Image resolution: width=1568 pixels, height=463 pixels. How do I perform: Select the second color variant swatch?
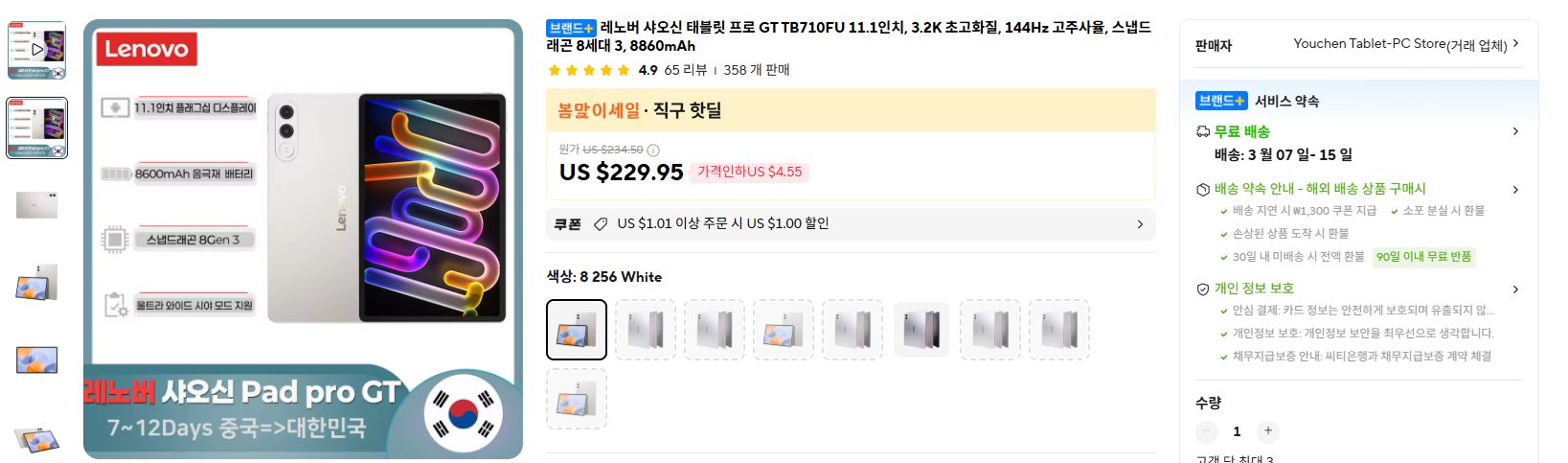[x=646, y=330]
